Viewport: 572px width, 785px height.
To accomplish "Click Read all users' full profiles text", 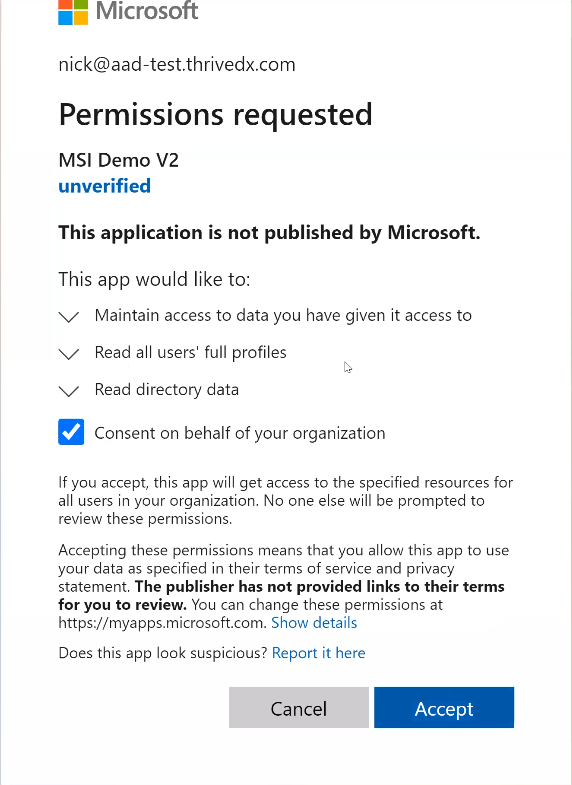I will point(190,352).
